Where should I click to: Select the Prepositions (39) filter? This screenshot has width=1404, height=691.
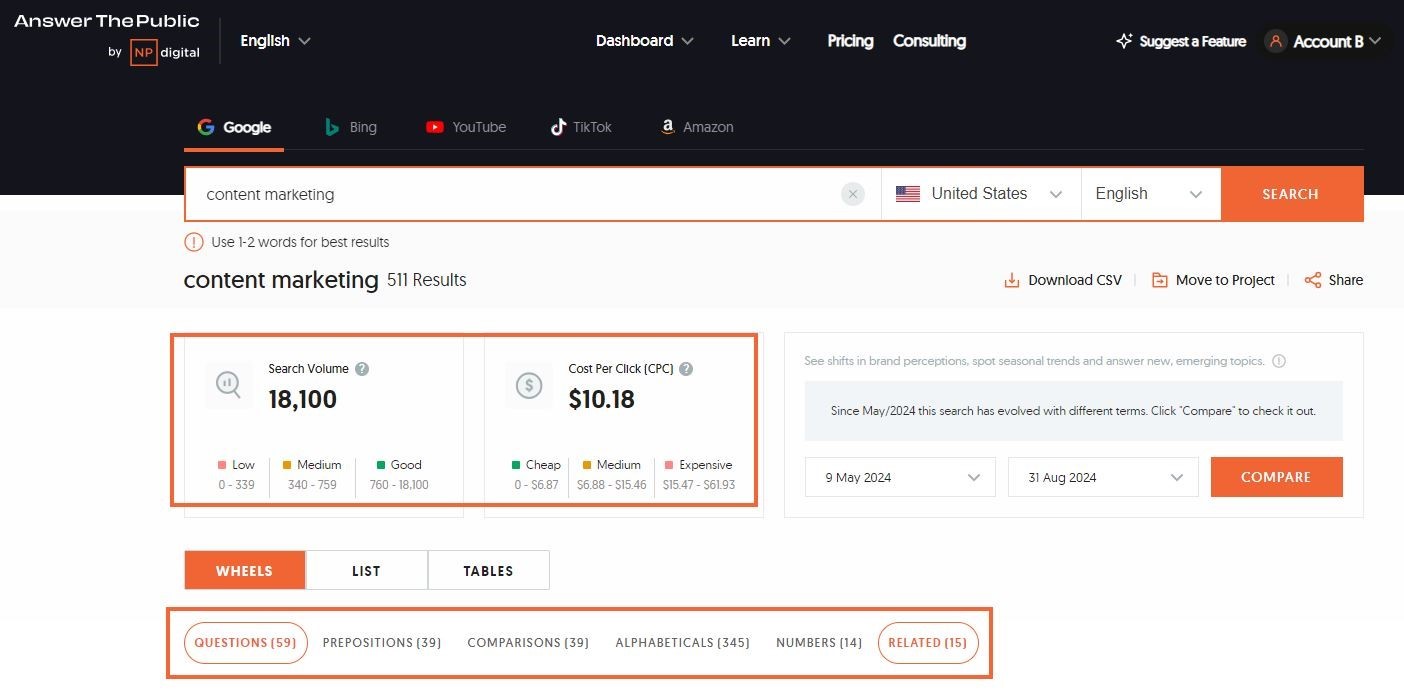point(382,643)
